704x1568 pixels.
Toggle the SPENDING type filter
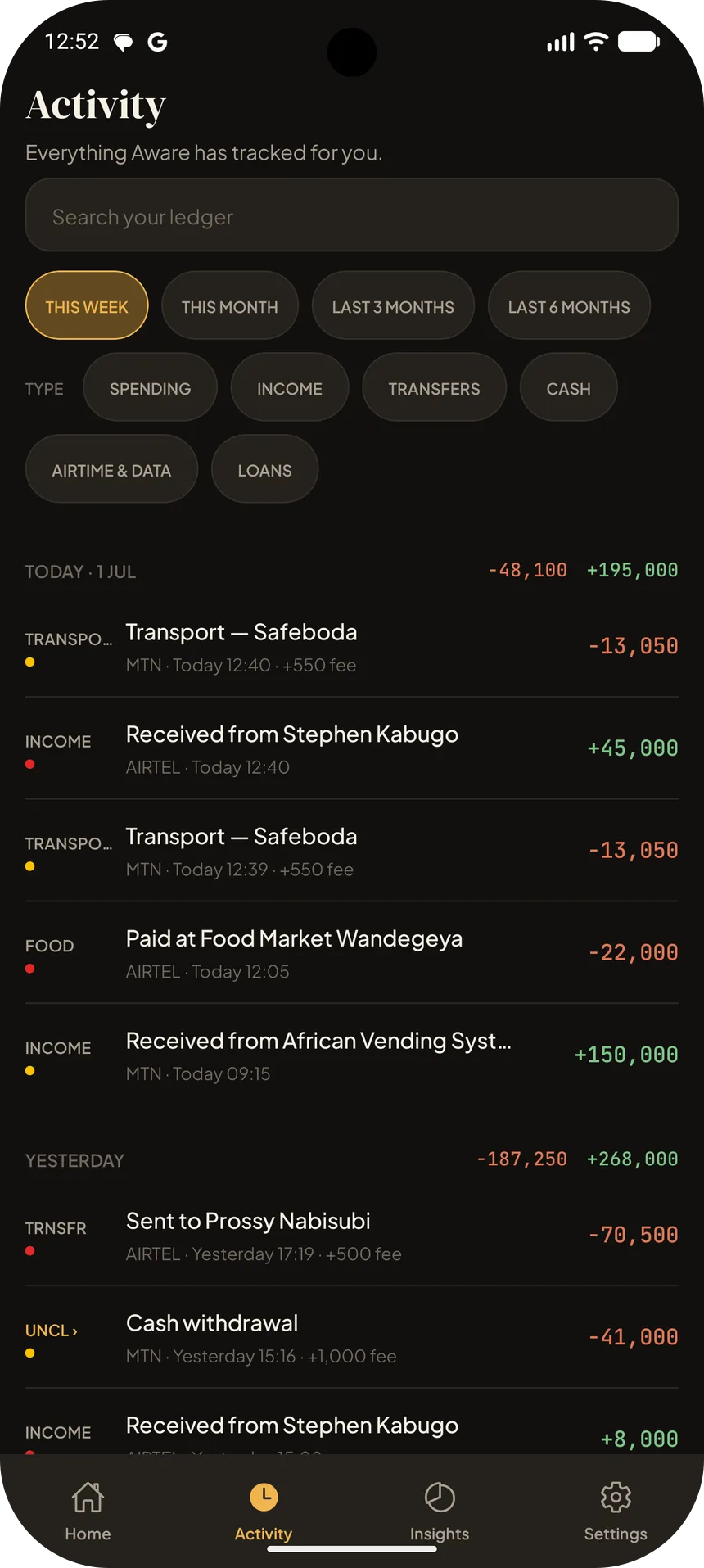coord(151,387)
